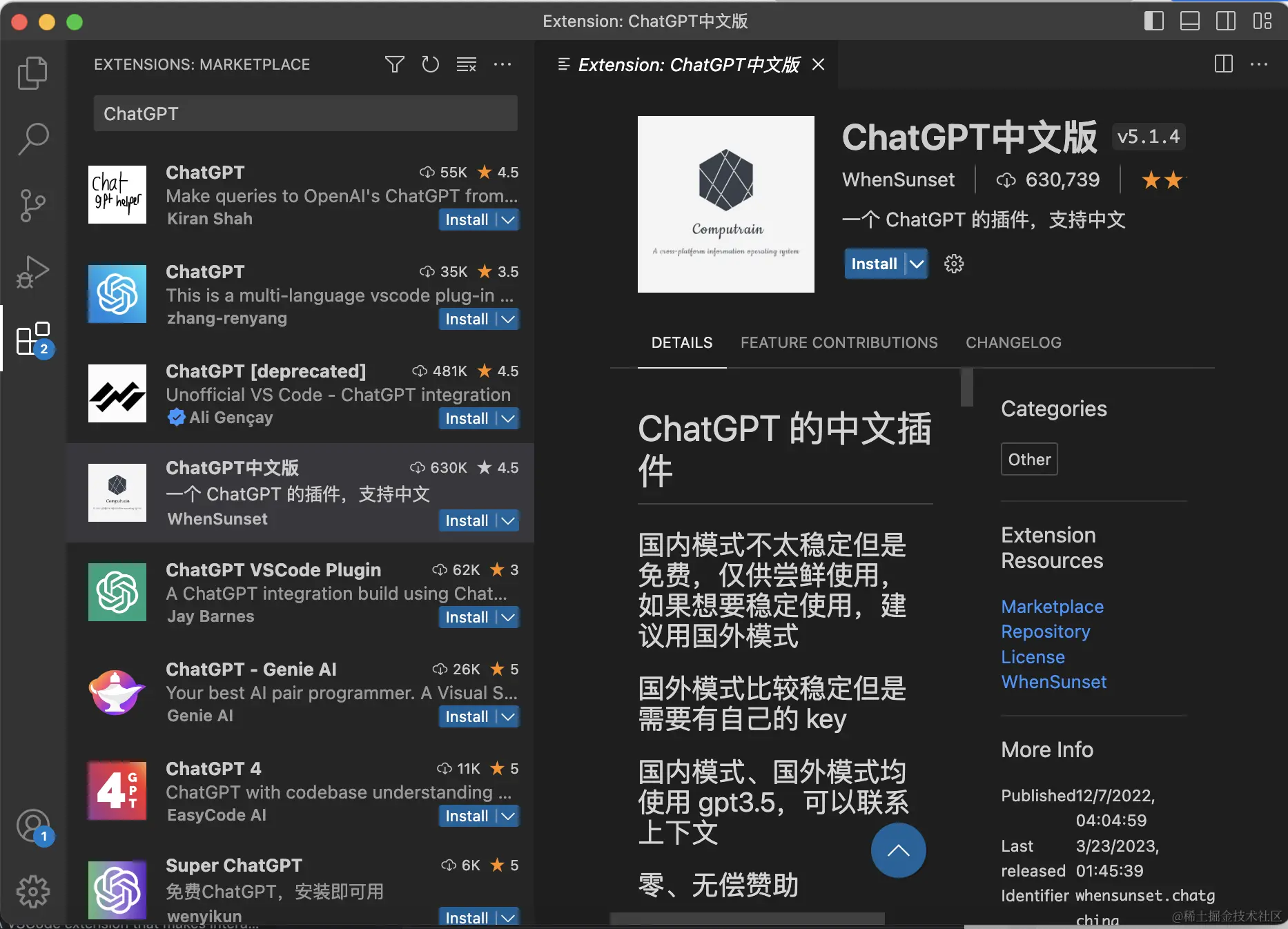Click the ChatGPT 4 extension icon
1288x929 pixels.
pyautogui.click(x=117, y=791)
